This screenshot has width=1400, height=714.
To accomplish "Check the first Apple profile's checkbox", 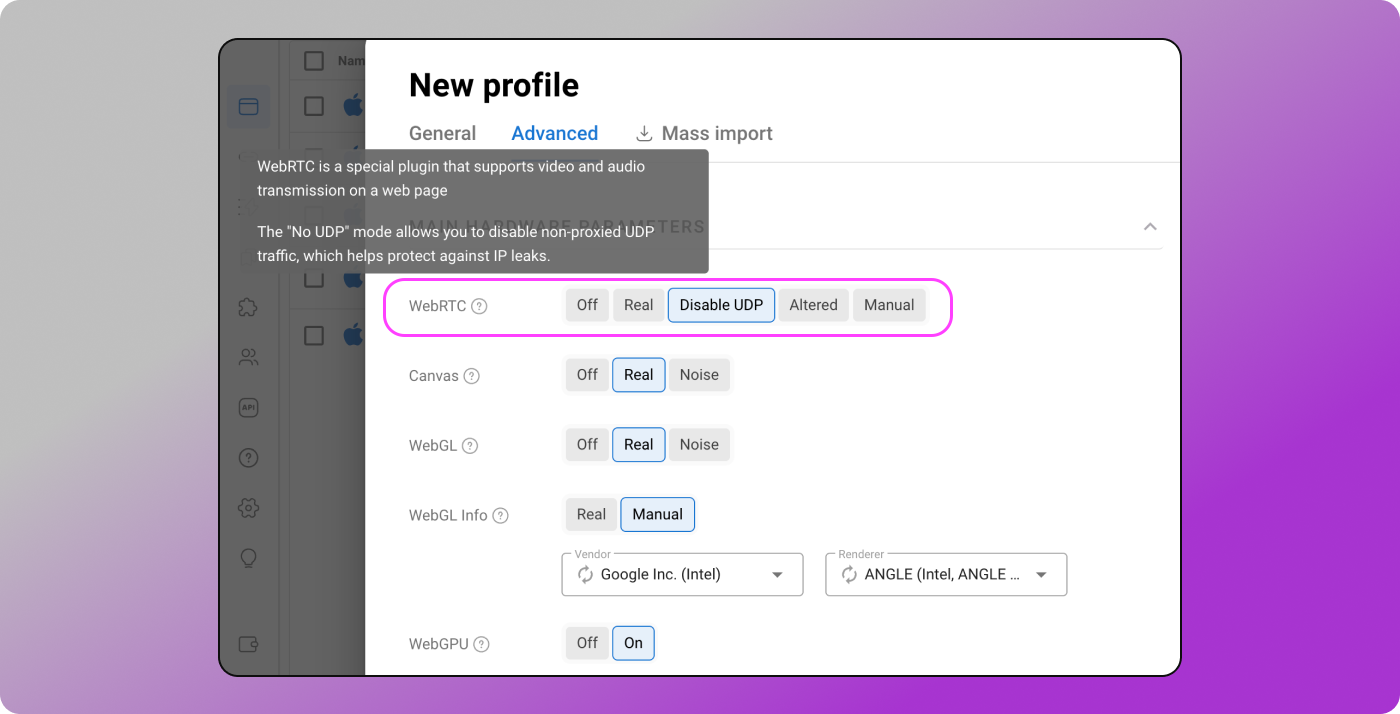I will pyautogui.click(x=313, y=105).
